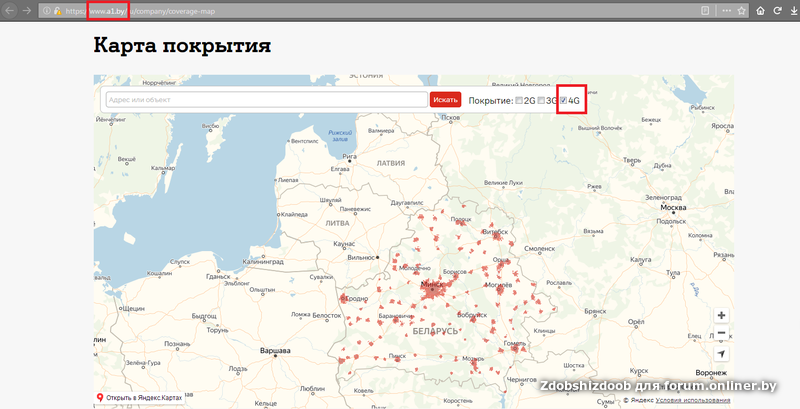
Task: Click the red Искать button
Action: (x=445, y=99)
